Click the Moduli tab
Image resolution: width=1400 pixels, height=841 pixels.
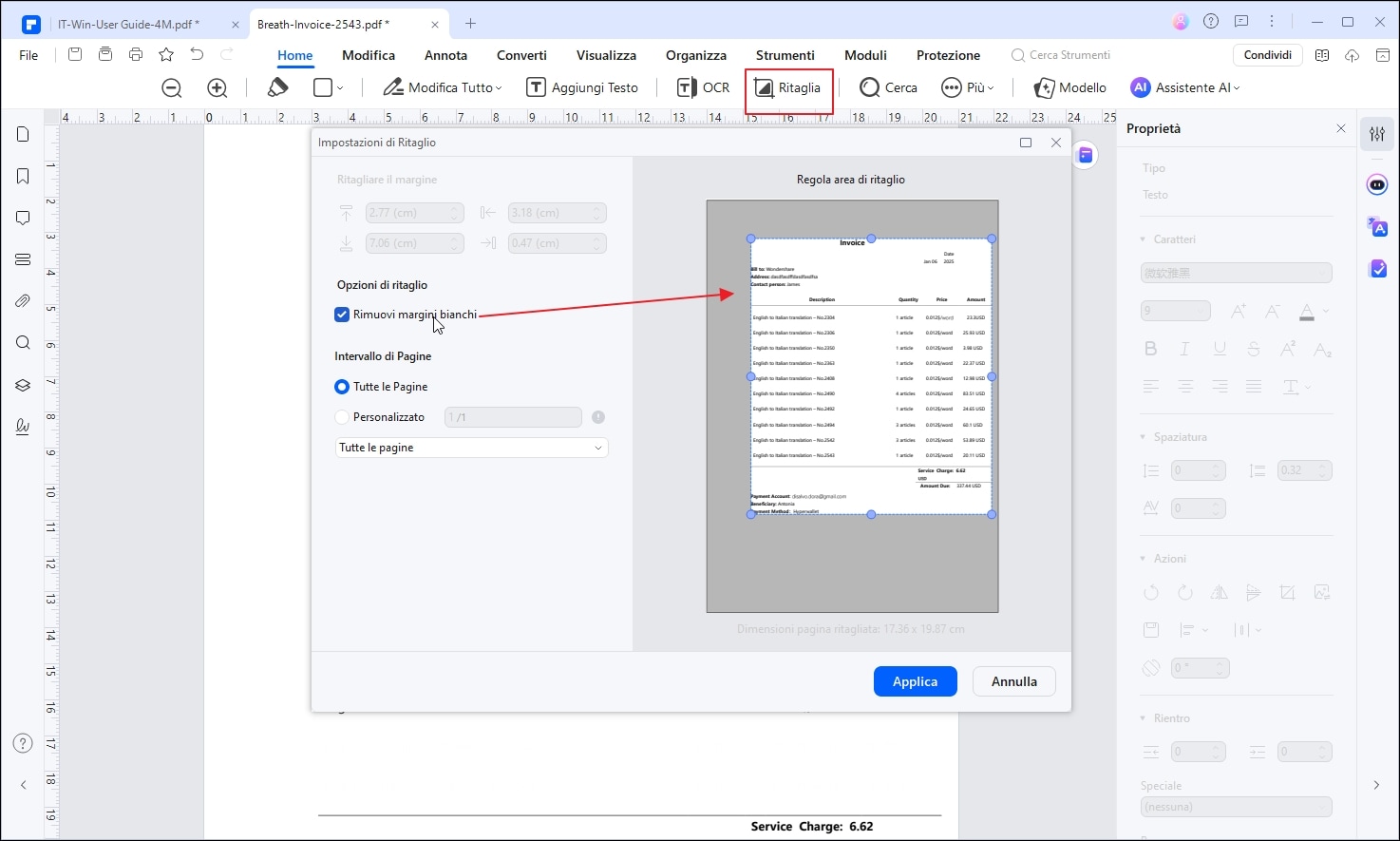pos(865,55)
